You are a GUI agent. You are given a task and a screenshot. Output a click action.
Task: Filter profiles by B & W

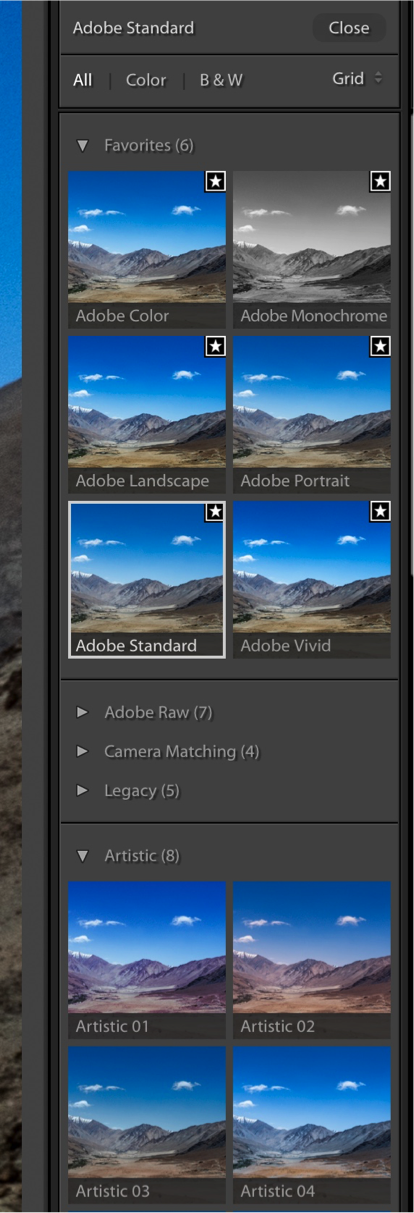click(x=221, y=80)
